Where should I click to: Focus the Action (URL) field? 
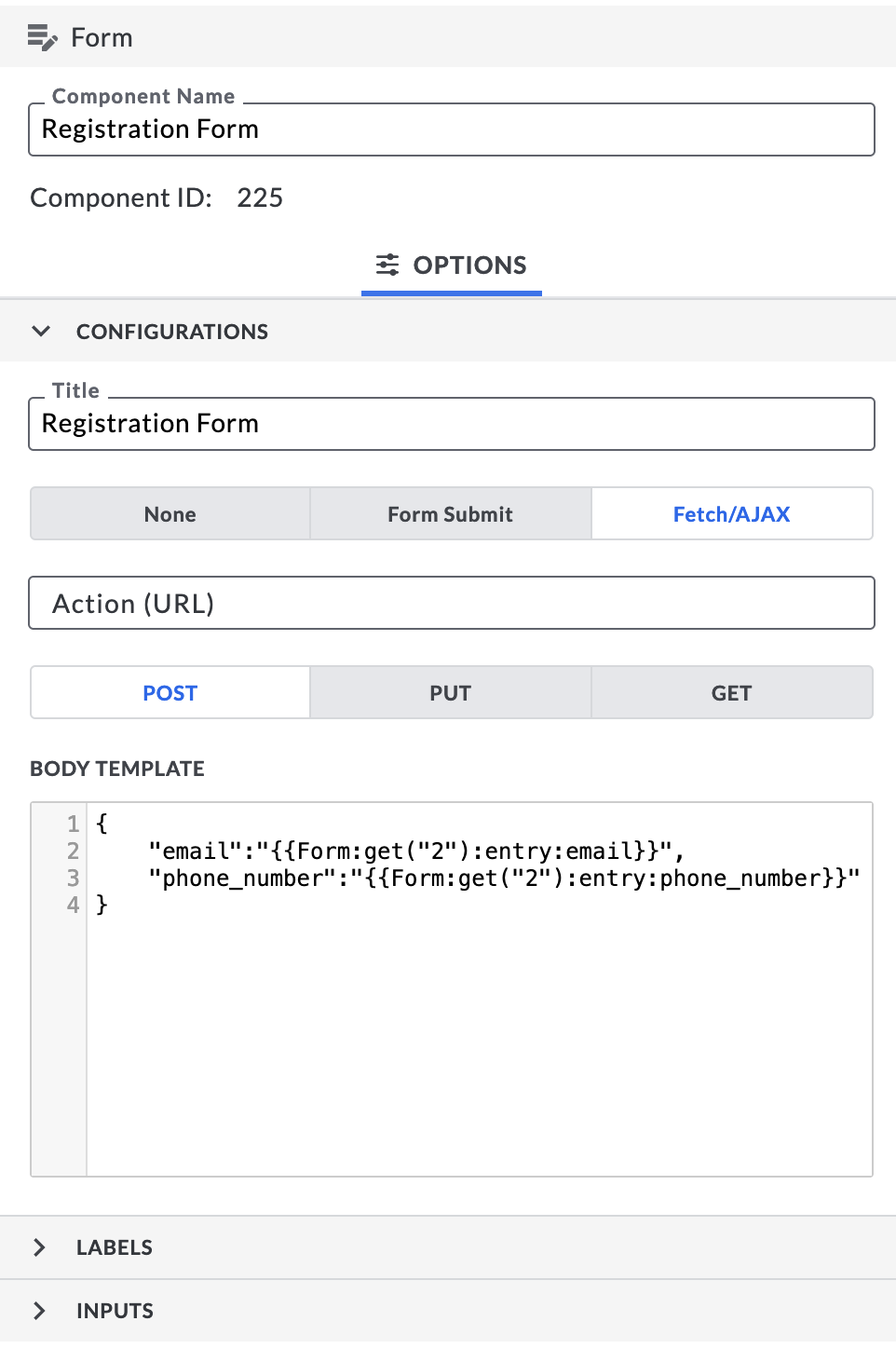pos(452,604)
